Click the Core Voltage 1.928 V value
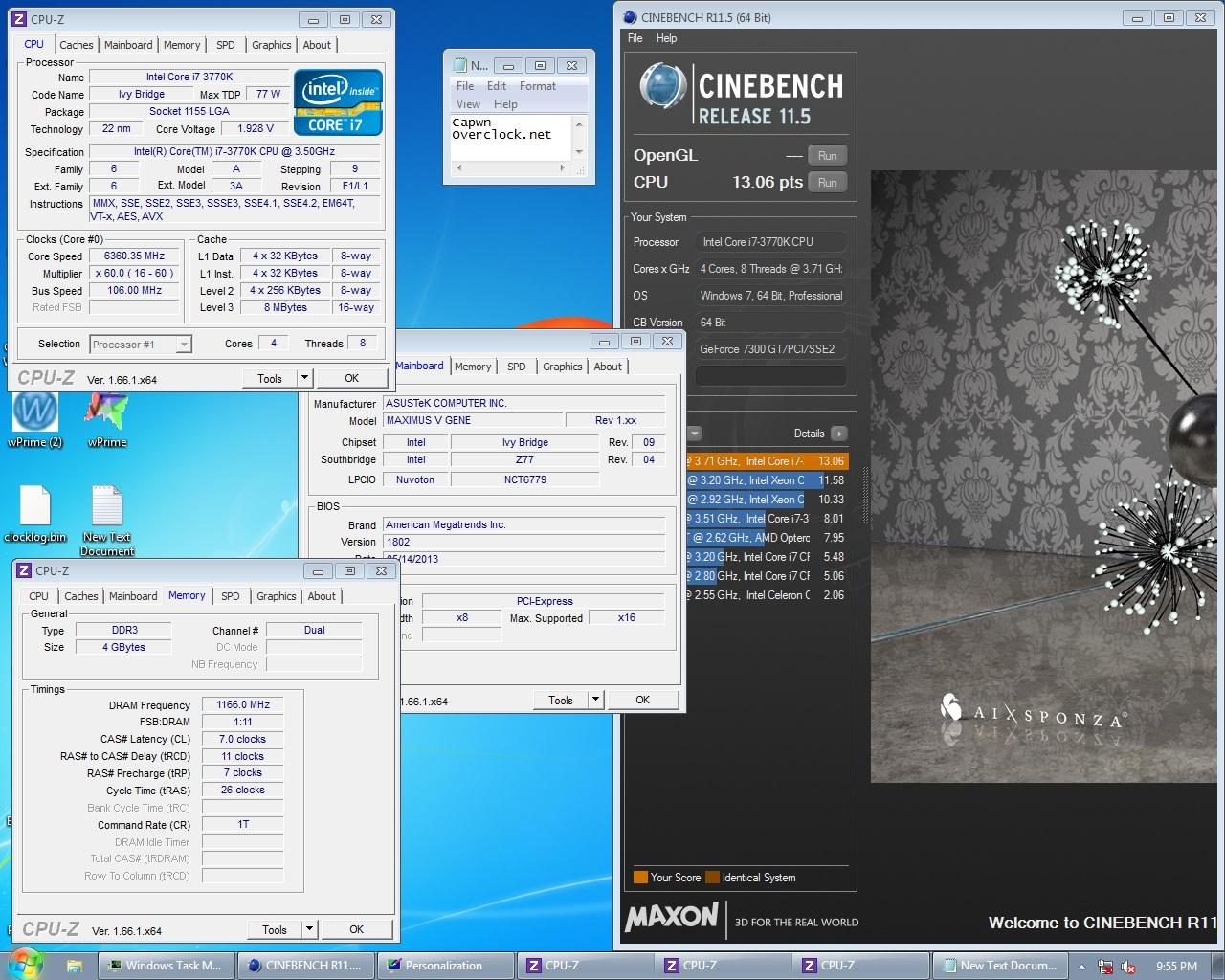1225x980 pixels. (x=256, y=128)
